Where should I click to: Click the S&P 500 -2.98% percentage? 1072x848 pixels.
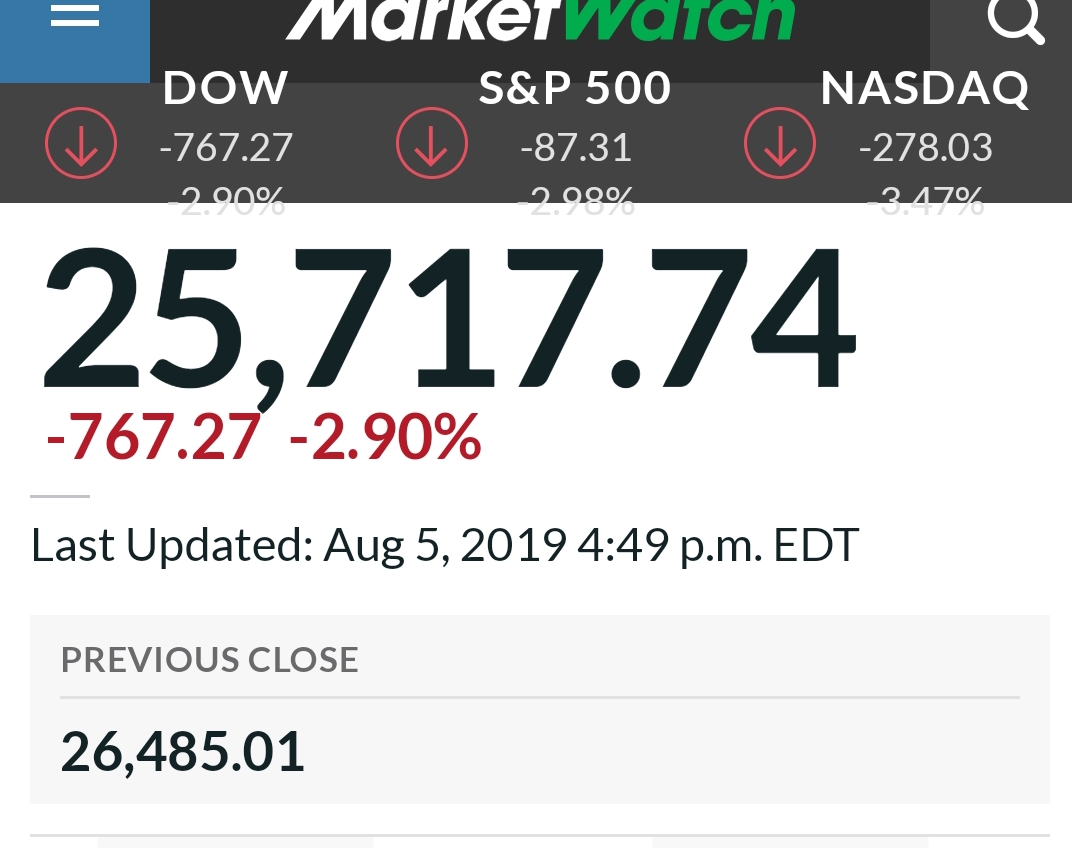576,201
